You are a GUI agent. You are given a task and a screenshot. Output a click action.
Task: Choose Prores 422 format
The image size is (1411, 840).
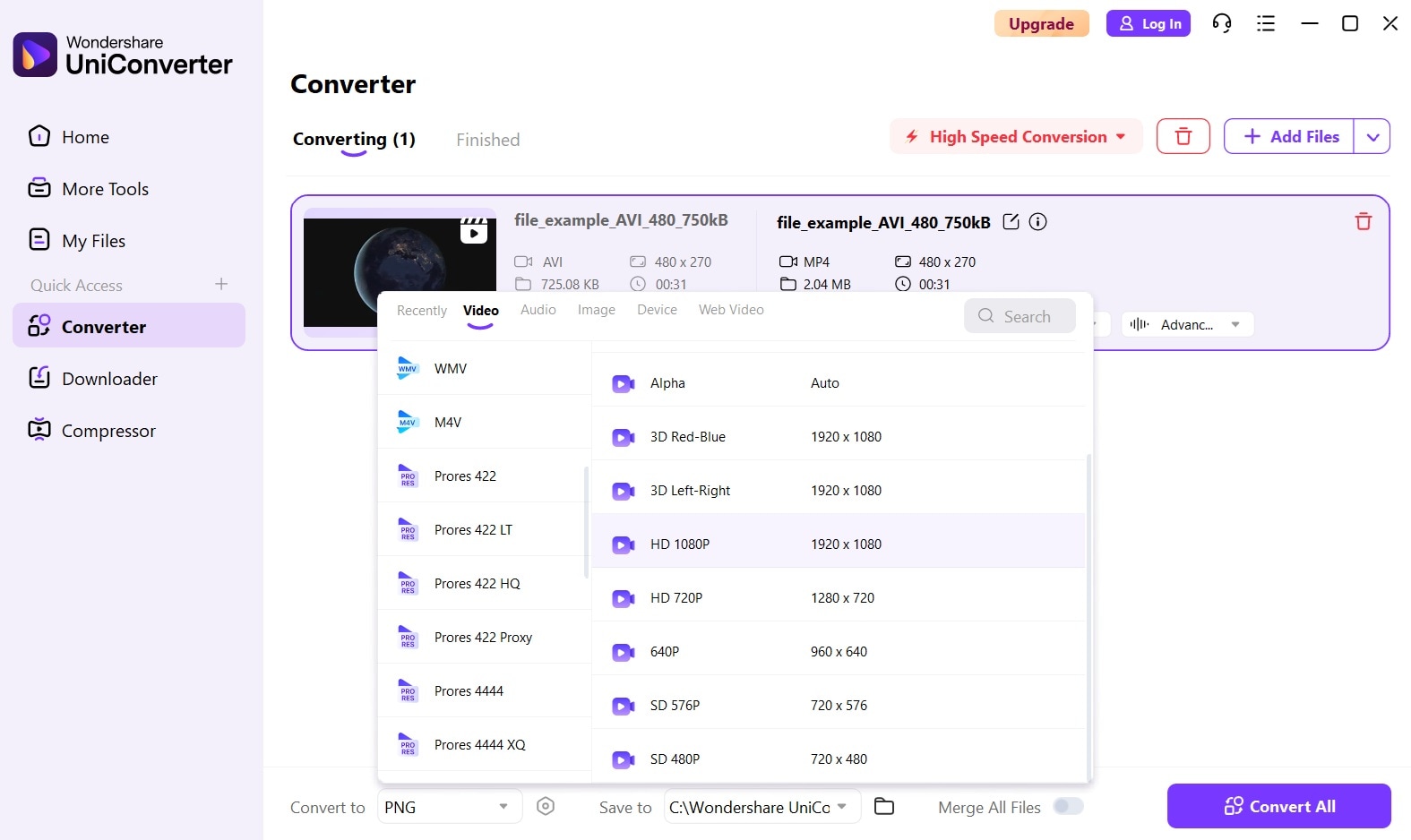click(x=484, y=476)
